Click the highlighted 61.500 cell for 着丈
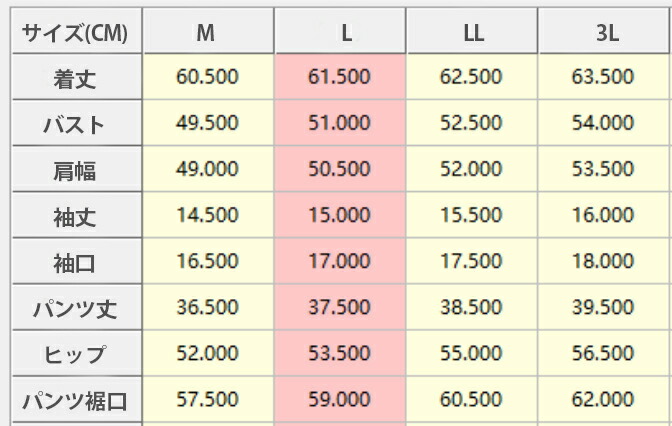 340,77
